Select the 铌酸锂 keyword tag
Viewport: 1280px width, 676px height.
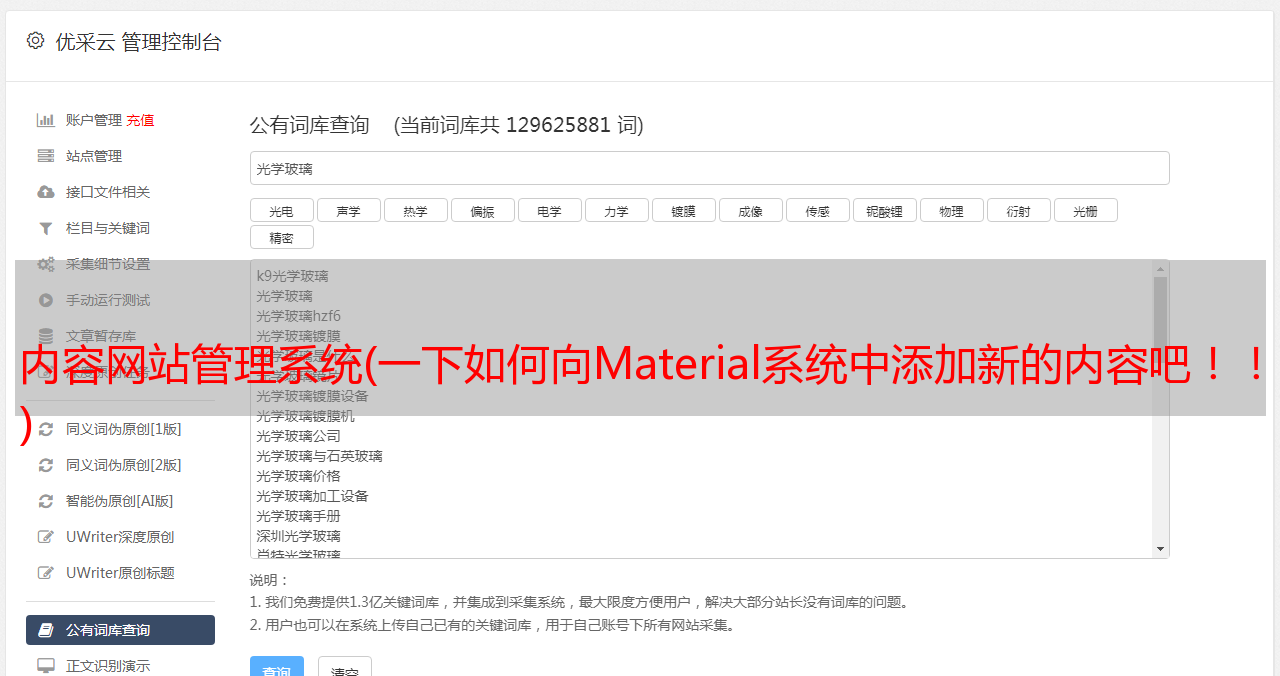[x=884, y=211]
